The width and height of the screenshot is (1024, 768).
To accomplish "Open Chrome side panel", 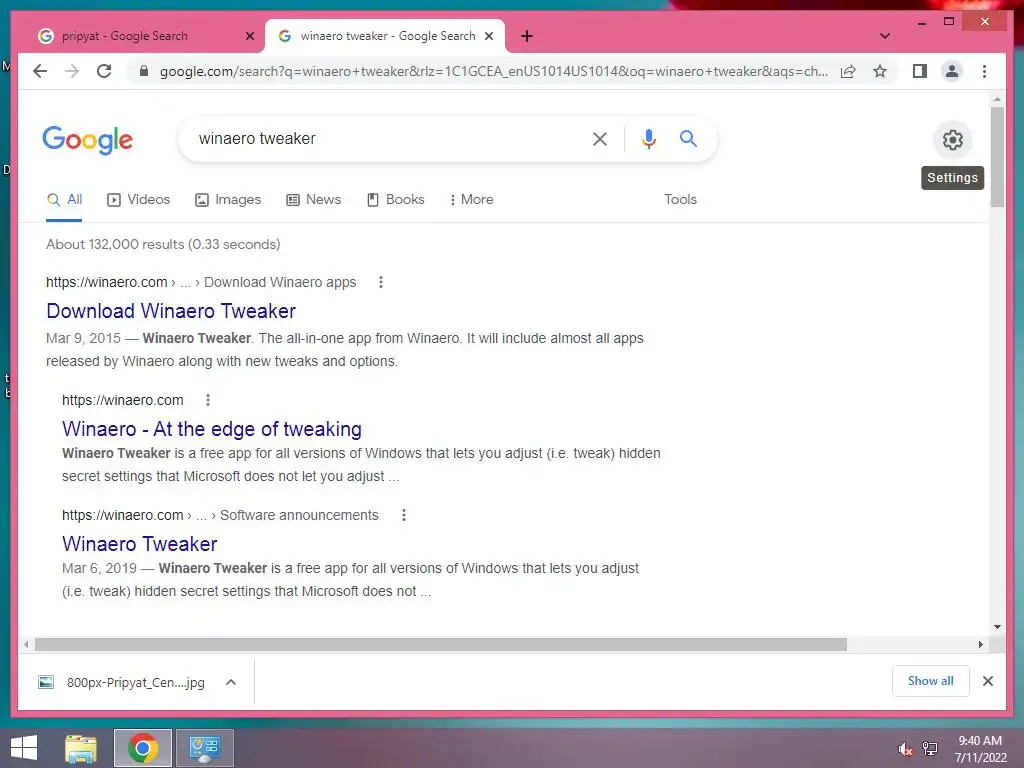I will (x=920, y=71).
